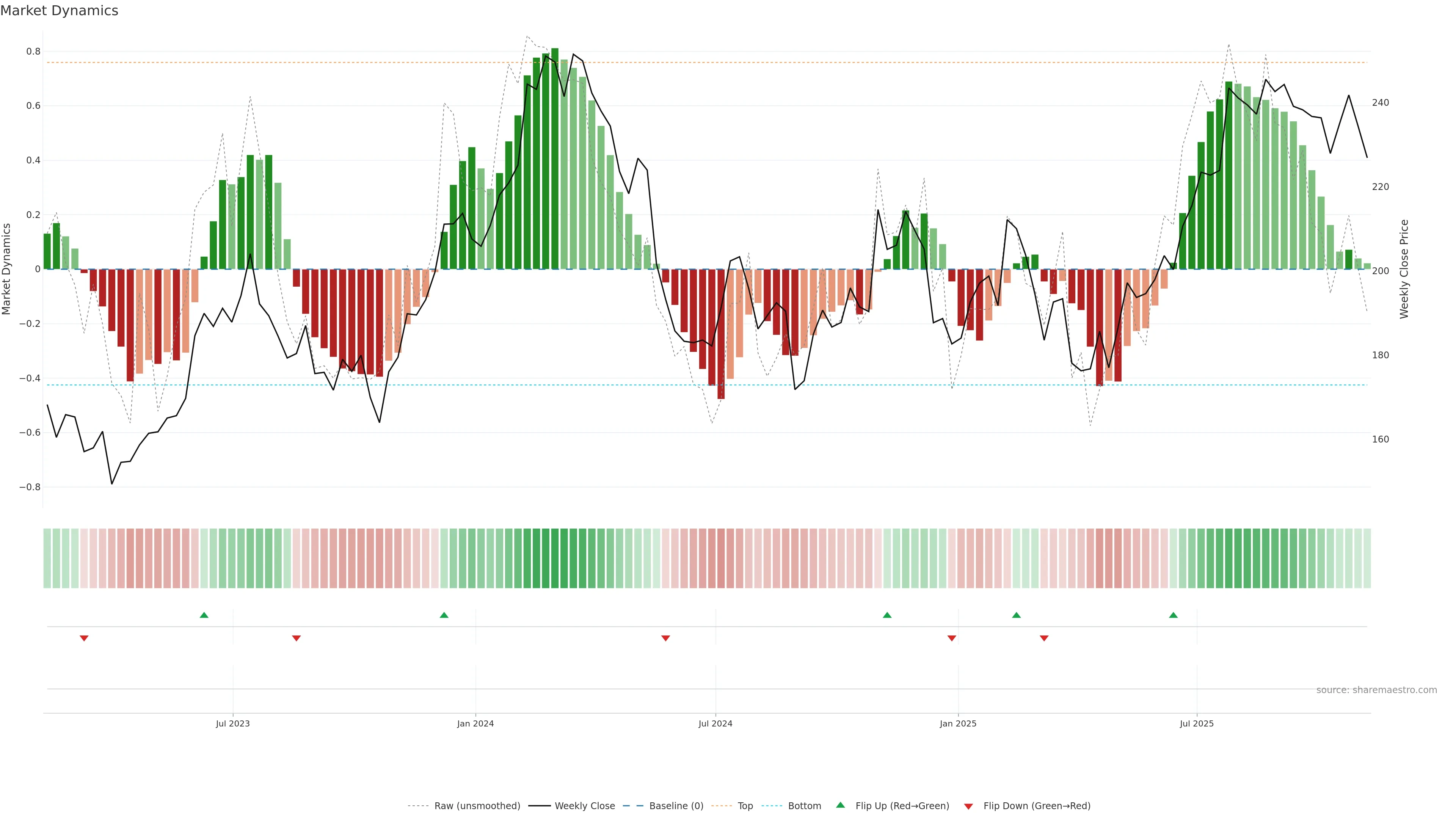1456x819 pixels.
Task: Click the red Flip Down triangle before Jul 2024
Action: [x=665, y=638]
